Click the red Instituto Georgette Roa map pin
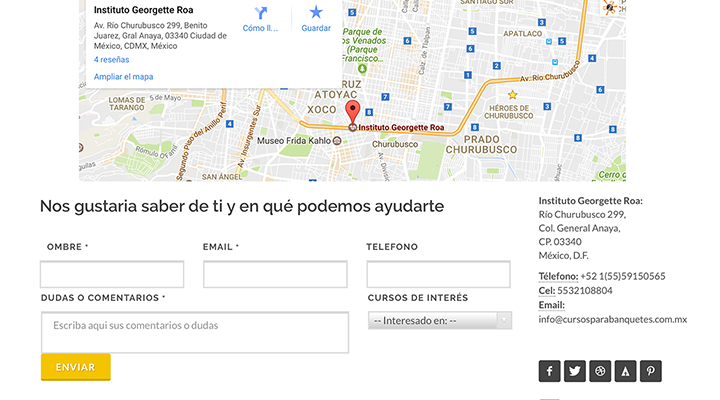720x400 pixels. 351,112
